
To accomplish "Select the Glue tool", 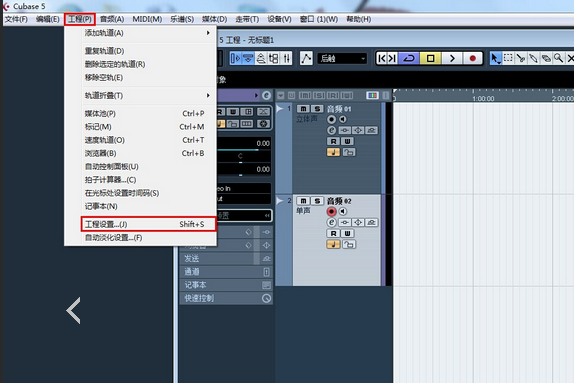I will 533,58.
